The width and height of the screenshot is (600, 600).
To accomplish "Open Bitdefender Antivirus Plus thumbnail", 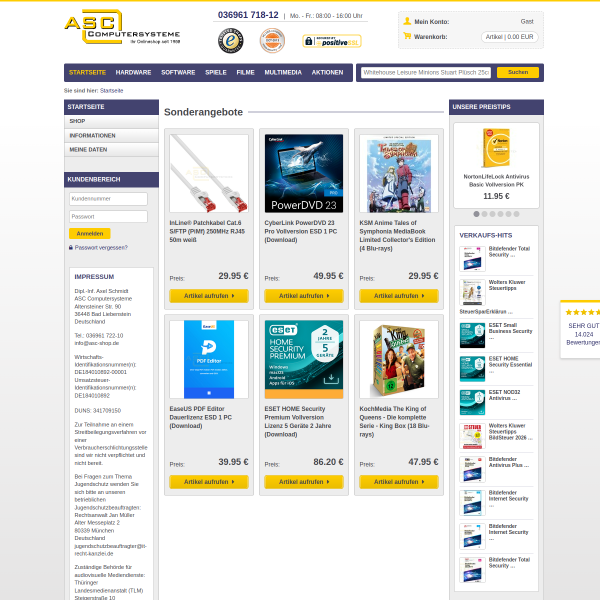I will (472, 470).
